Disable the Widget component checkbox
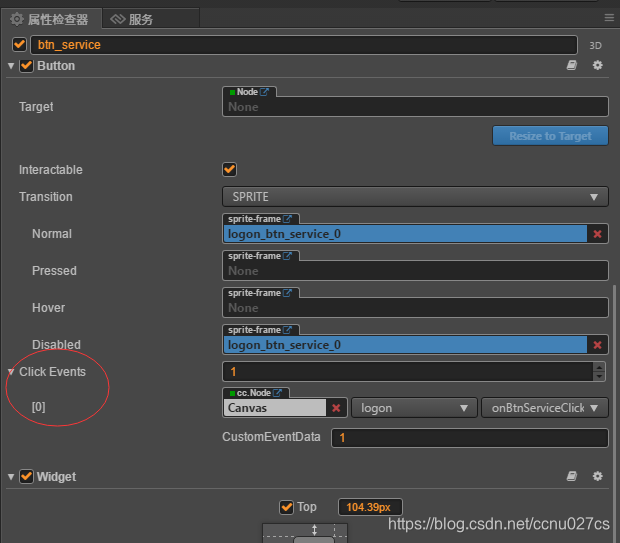Viewport: 620px width, 543px height. (26, 476)
